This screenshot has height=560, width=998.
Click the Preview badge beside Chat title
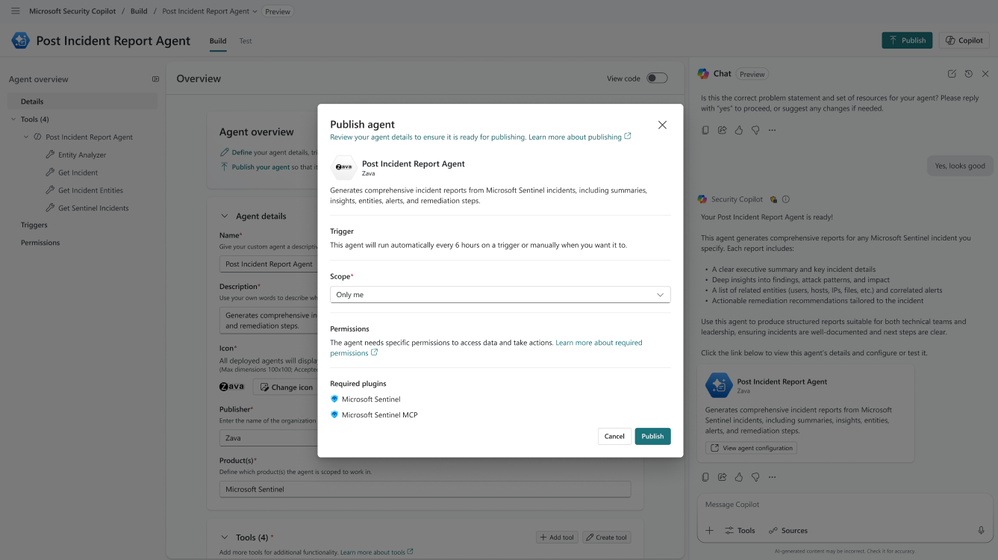(x=752, y=74)
